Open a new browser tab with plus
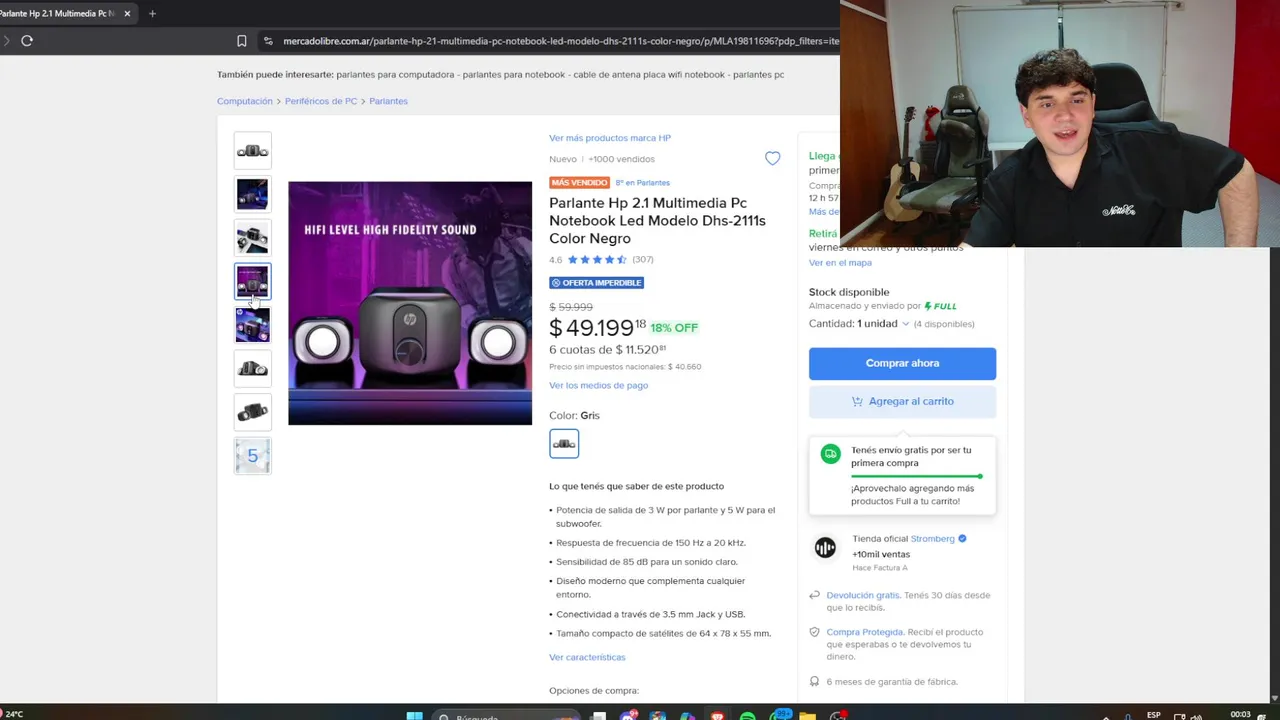The height and width of the screenshot is (720, 1280). point(152,14)
